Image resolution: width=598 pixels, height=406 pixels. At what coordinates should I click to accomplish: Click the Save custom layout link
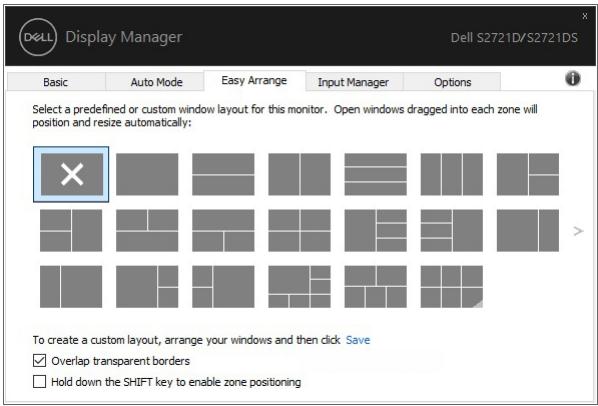click(358, 340)
